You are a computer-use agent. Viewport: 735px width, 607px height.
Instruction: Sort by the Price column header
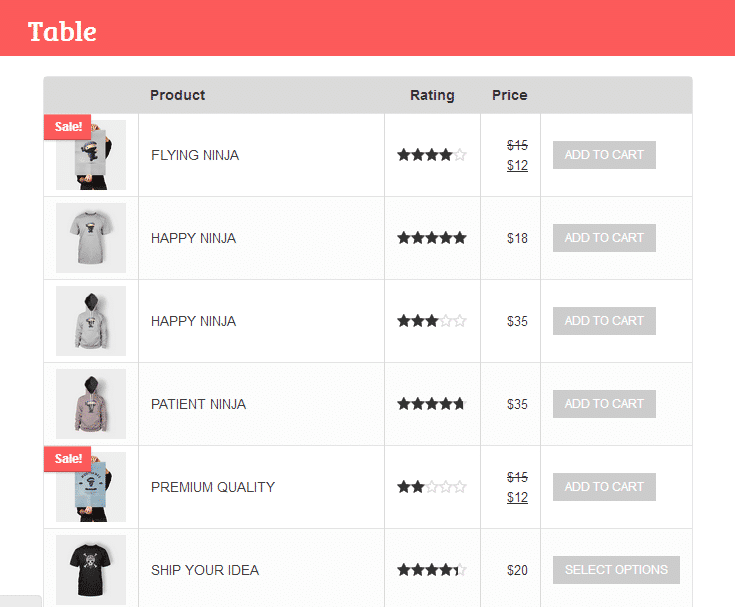click(509, 95)
